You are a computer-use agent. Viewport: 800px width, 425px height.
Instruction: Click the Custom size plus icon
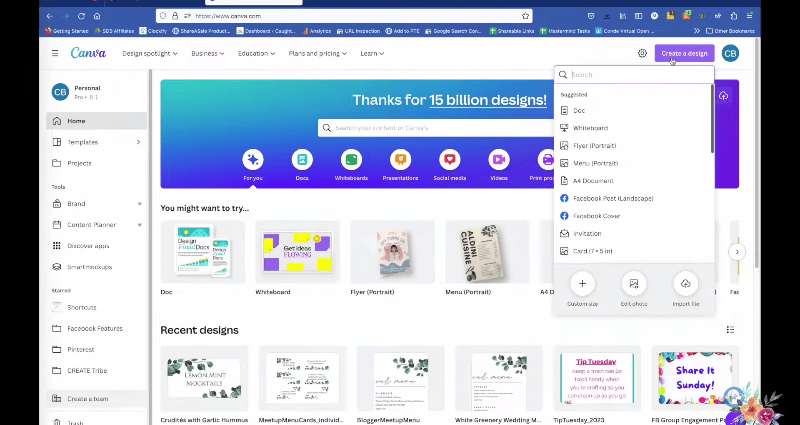(582, 284)
